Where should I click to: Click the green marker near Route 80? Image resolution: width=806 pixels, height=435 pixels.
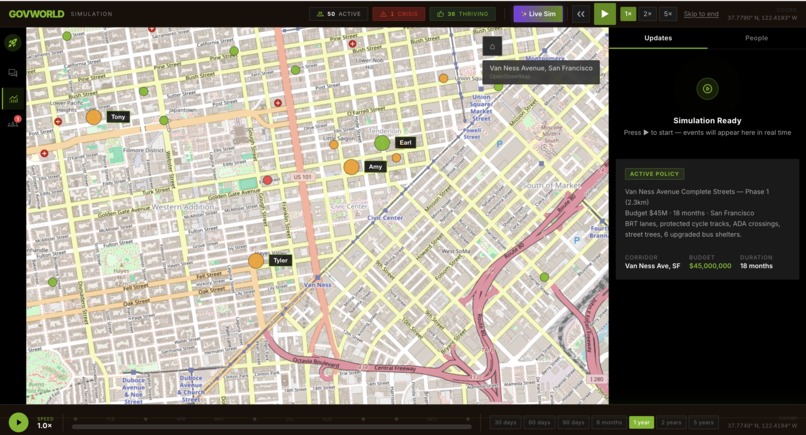[544, 277]
